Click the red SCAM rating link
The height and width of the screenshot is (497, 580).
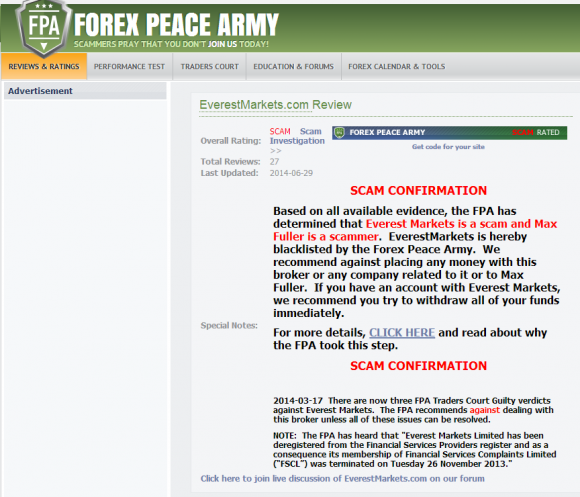(280, 131)
